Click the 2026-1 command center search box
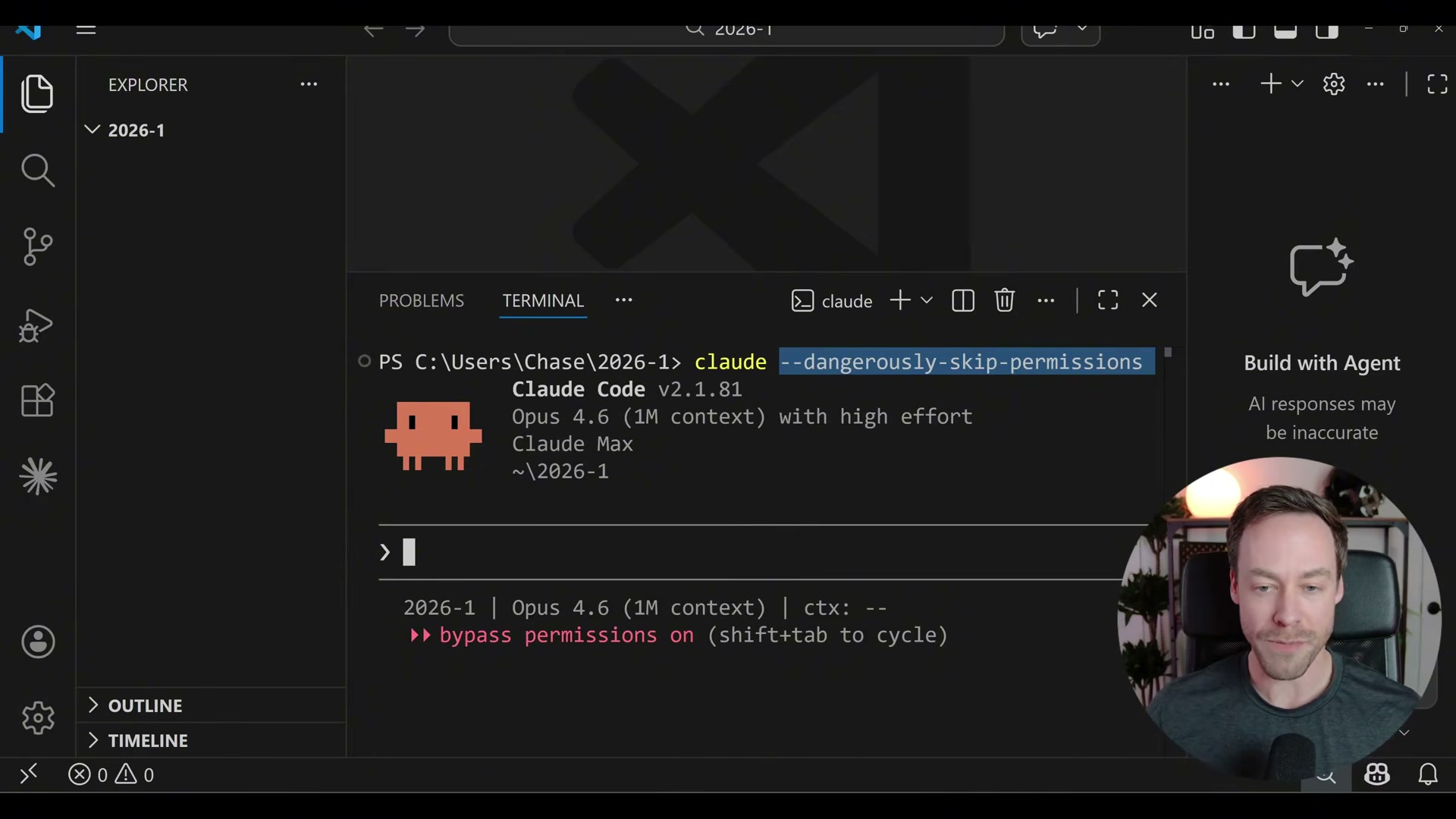 pyautogui.click(x=726, y=32)
